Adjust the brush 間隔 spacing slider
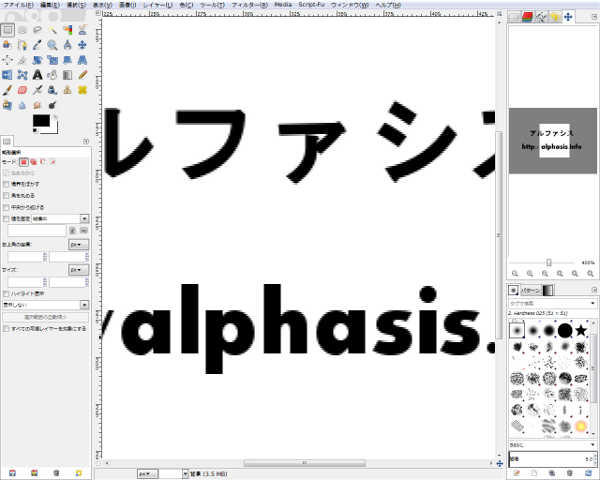Screen dimensions: 600x480 tap(552, 459)
